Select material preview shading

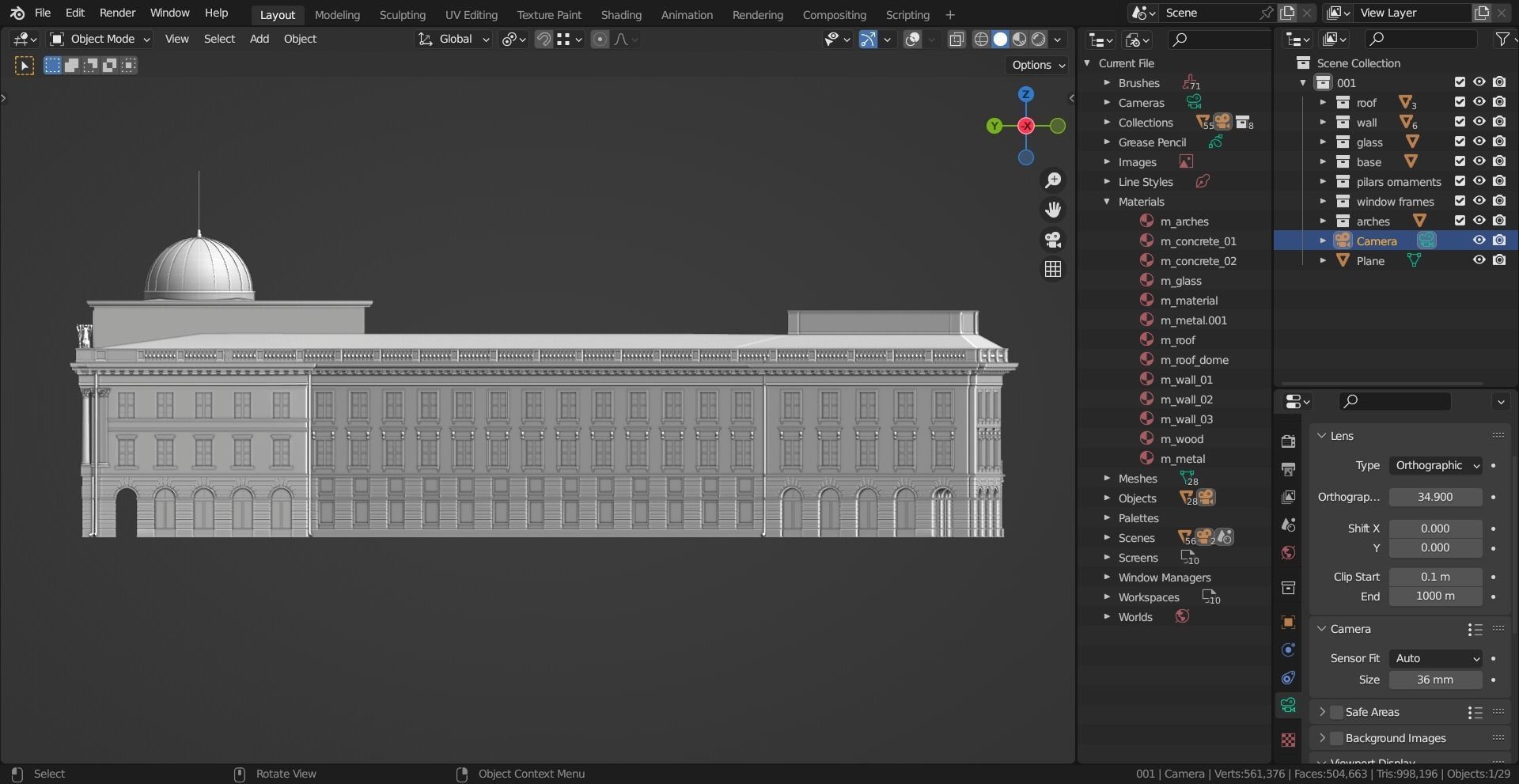point(1019,39)
